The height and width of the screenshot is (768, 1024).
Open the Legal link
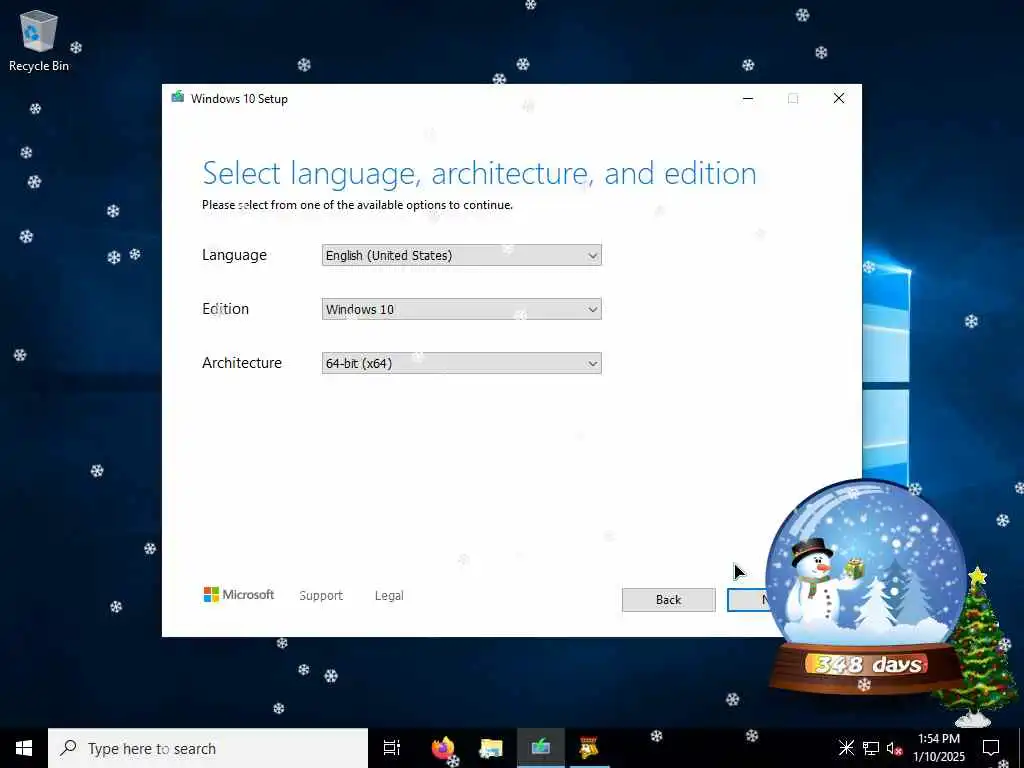(389, 596)
